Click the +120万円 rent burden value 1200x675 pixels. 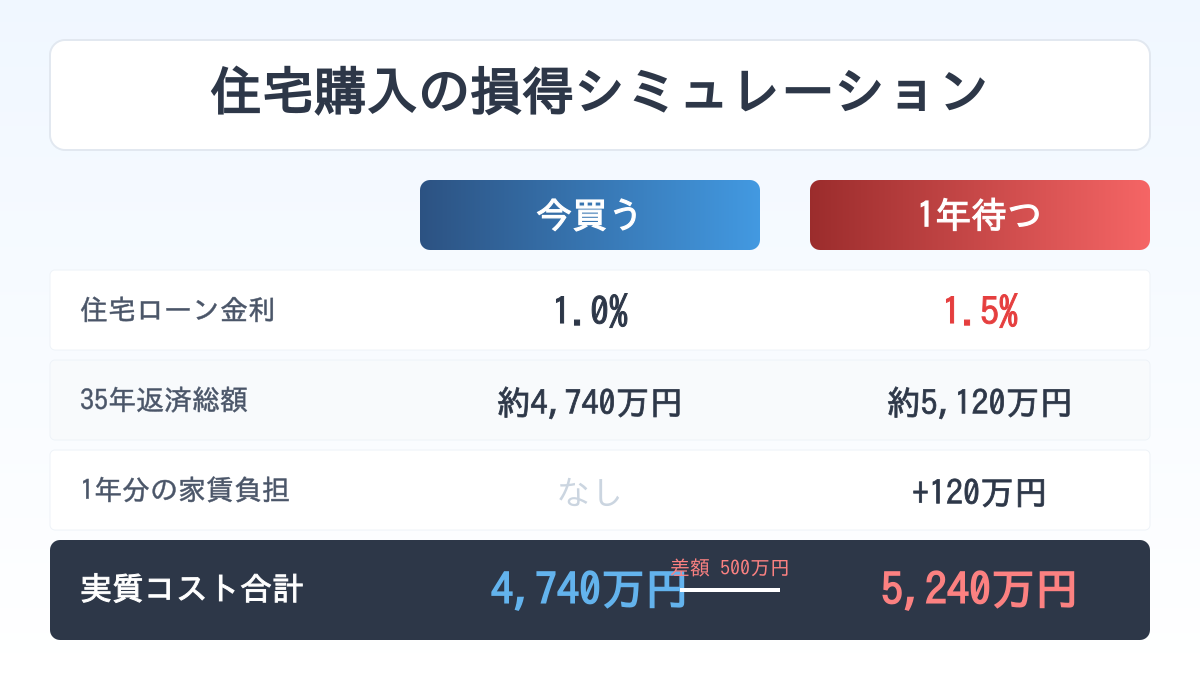pyautogui.click(x=979, y=492)
